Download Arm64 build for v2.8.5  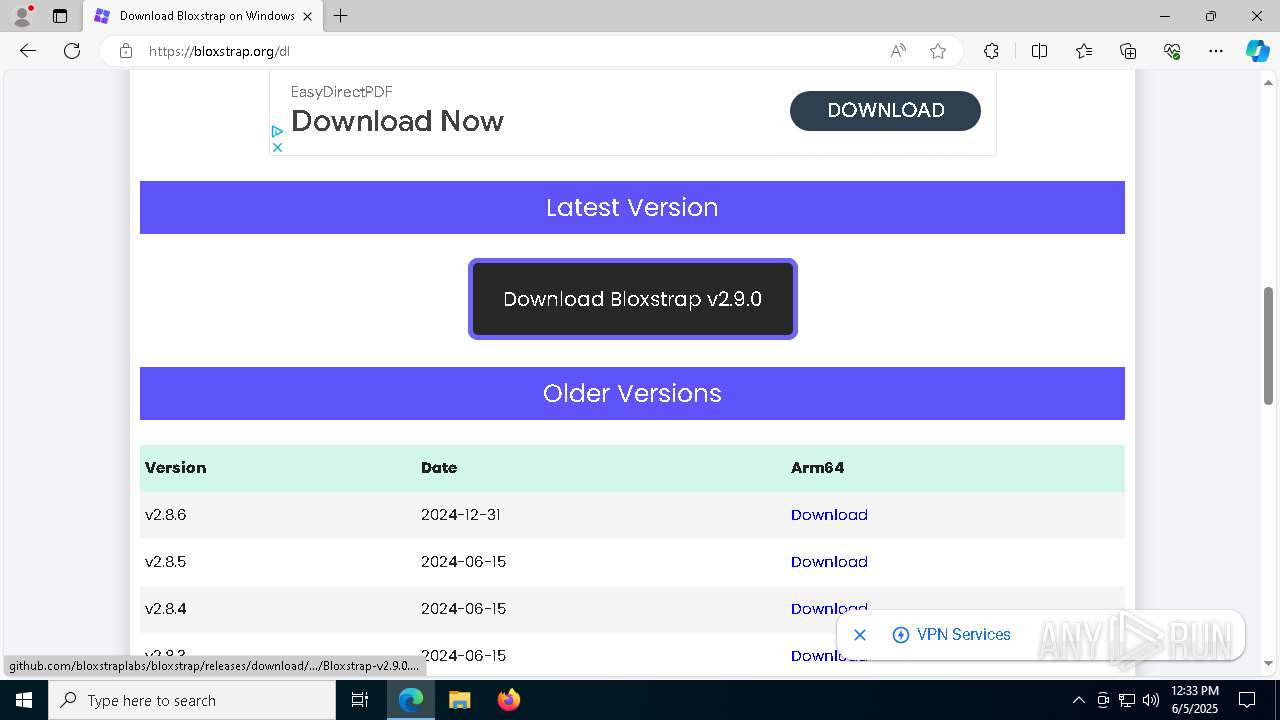829,562
